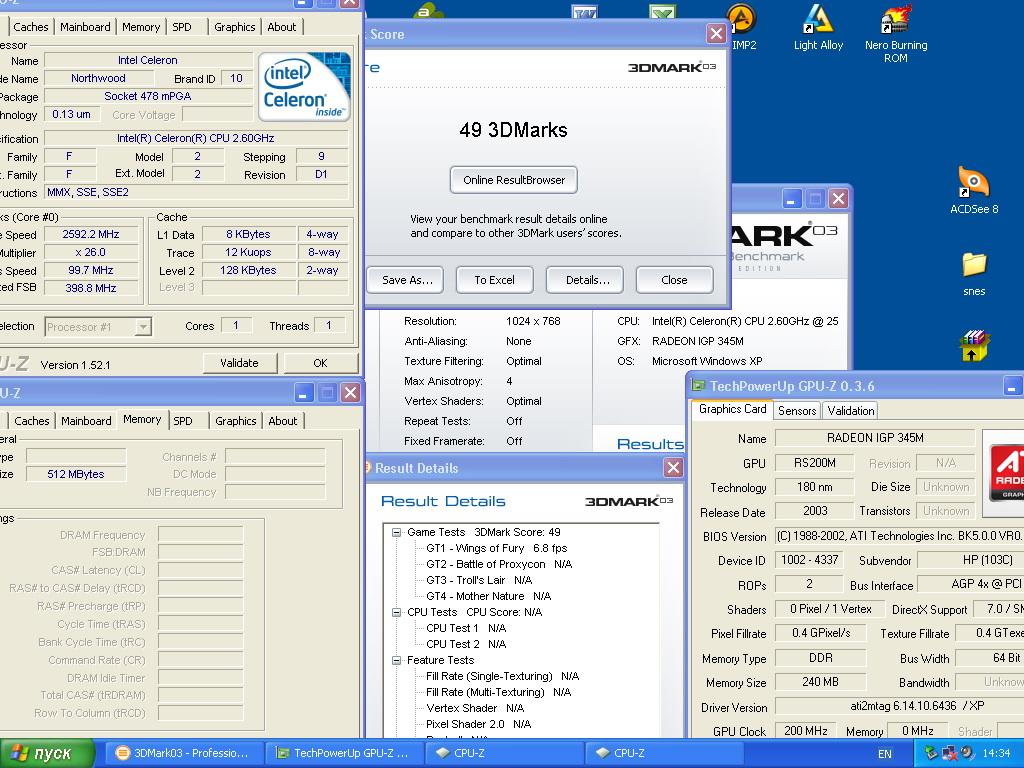Viewport: 1024px width, 768px height.
Task: Click Save As... in score dialog
Action: (407, 280)
